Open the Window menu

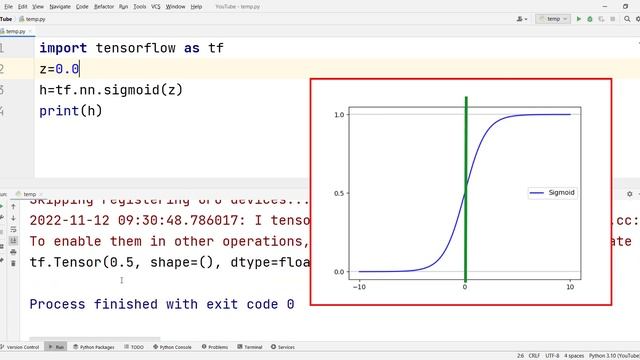[x=176, y=7]
